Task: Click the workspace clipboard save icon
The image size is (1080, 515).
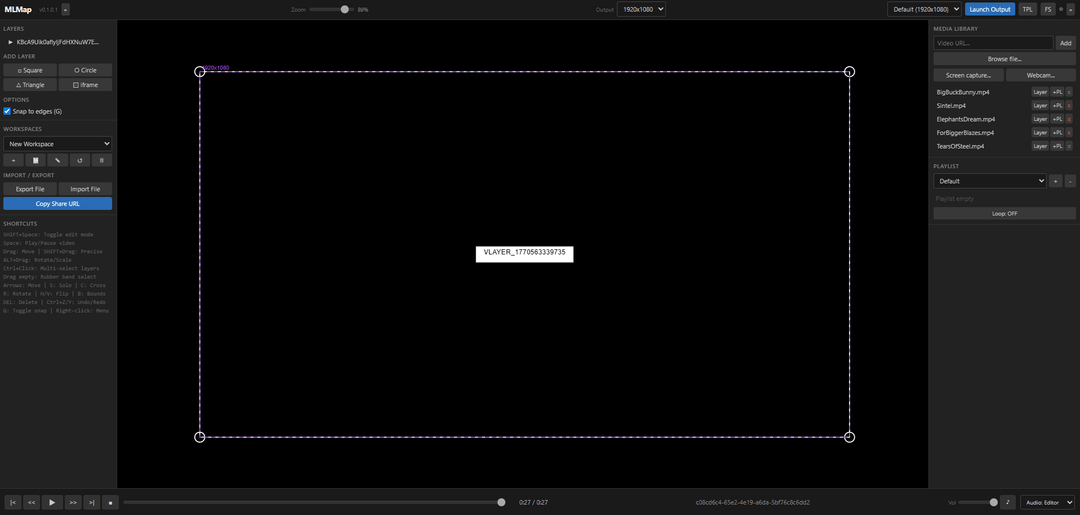Action: [x=35, y=160]
